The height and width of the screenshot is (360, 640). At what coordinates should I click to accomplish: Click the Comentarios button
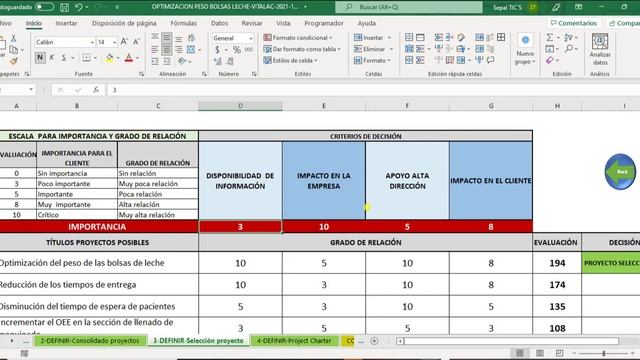pyautogui.click(x=574, y=23)
